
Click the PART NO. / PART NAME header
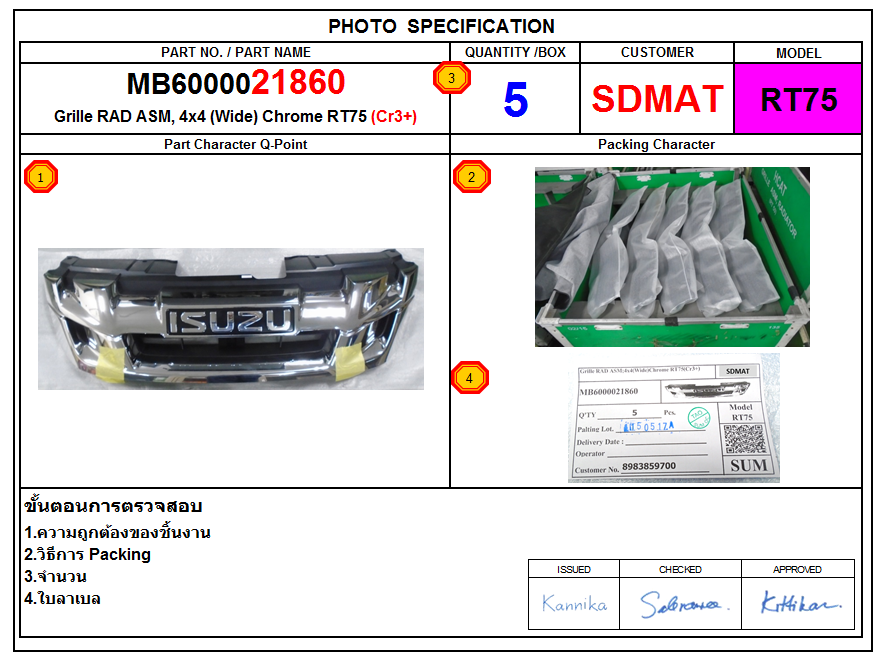pyautogui.click(x=235, y=53)
